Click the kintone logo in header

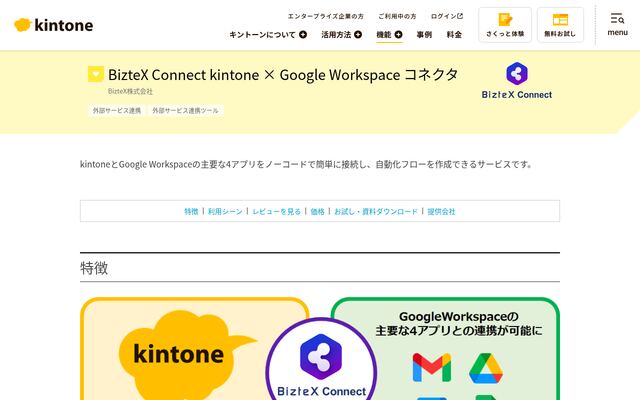tap(53, 25)
